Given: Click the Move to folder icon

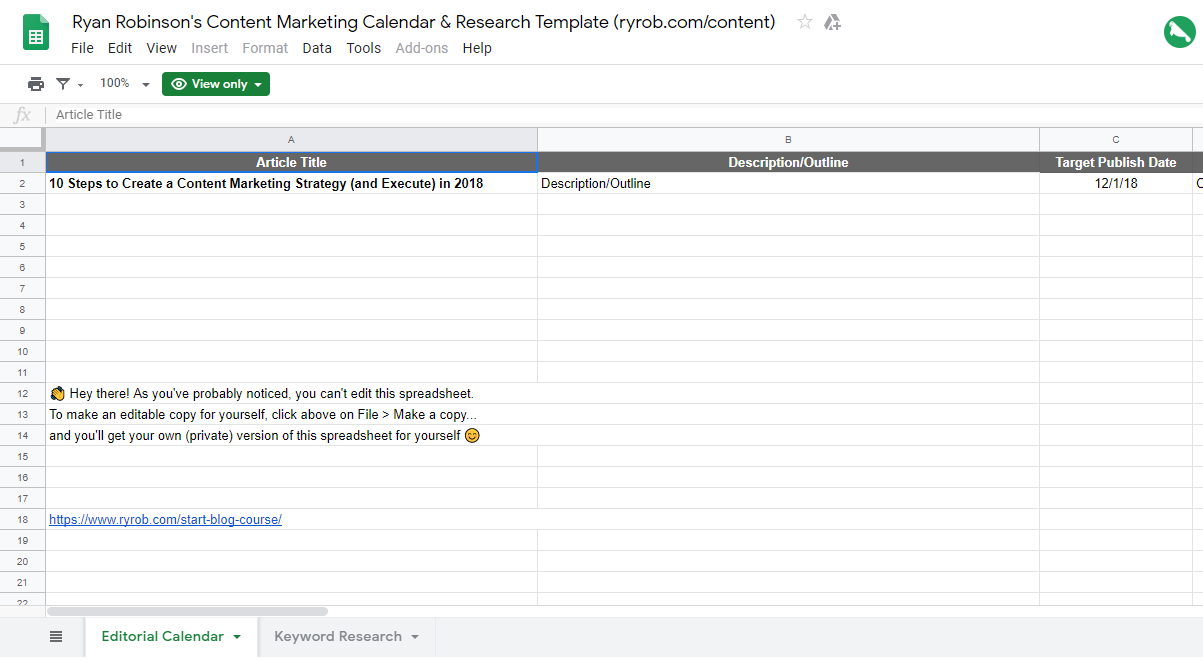Looking at the screenshot, I should pos(833,22).
